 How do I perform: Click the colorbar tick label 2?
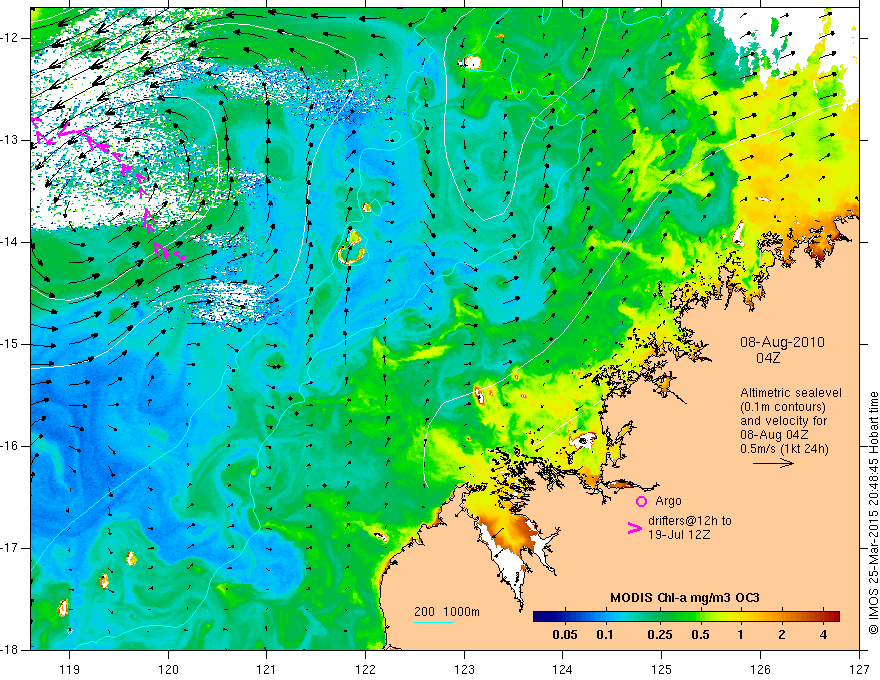point(782,635)
